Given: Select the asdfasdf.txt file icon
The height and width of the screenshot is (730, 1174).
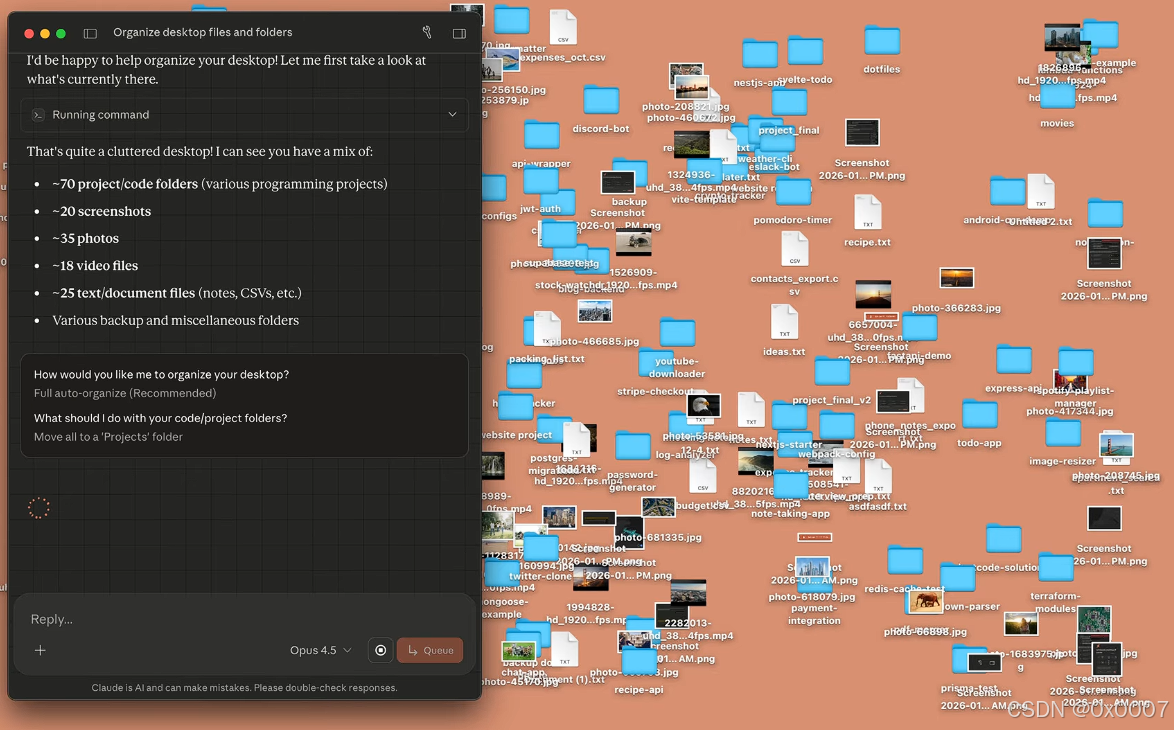Looking at the screenshot, I should coord(878,477).
